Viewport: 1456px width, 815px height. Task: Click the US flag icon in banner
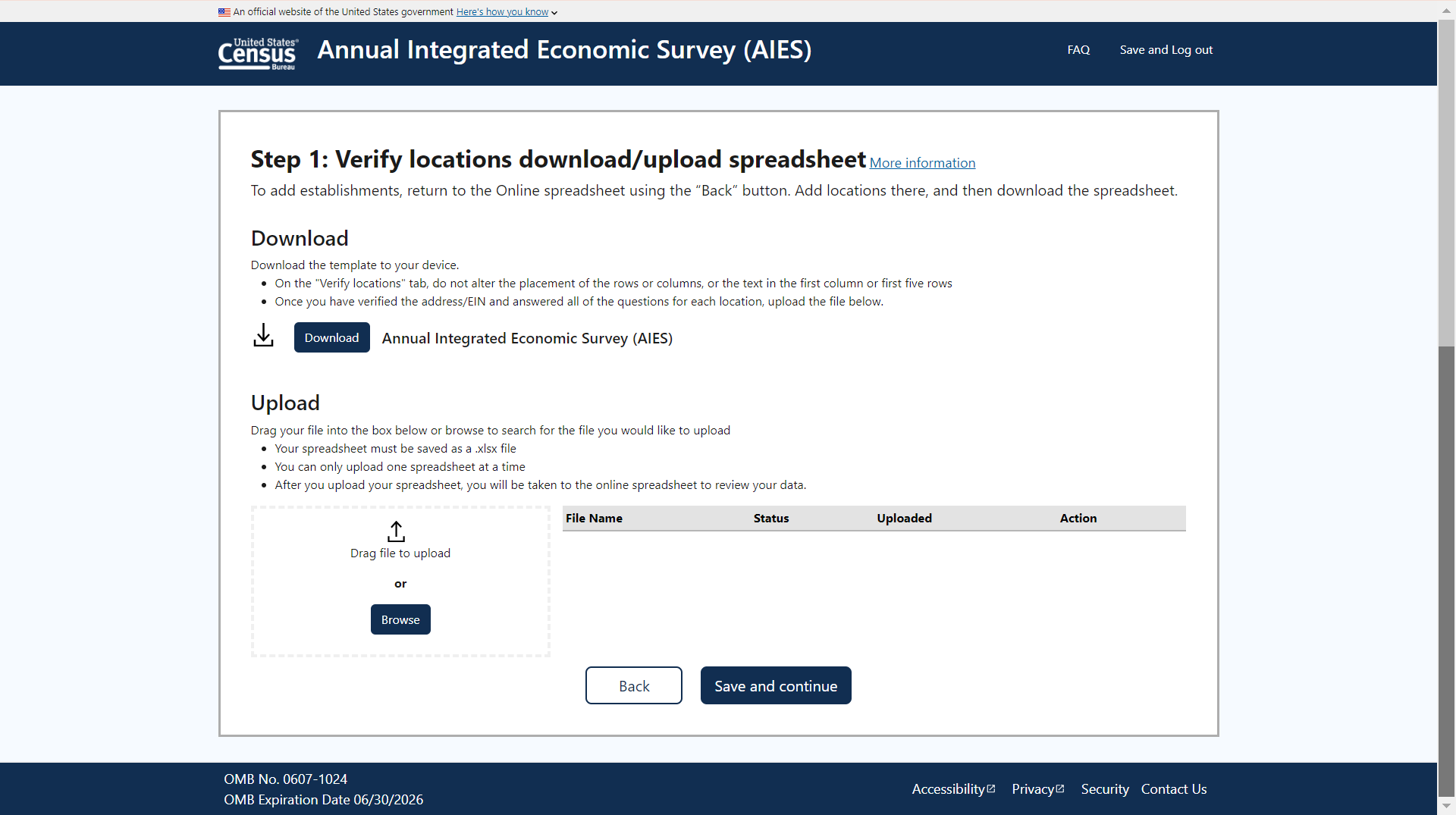[224, 12]
